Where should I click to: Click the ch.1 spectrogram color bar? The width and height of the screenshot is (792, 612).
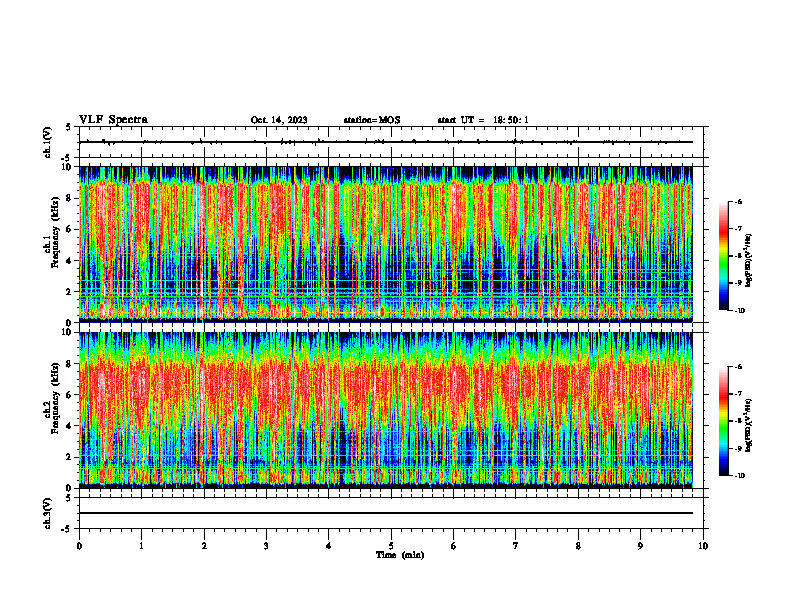[723, 256]
